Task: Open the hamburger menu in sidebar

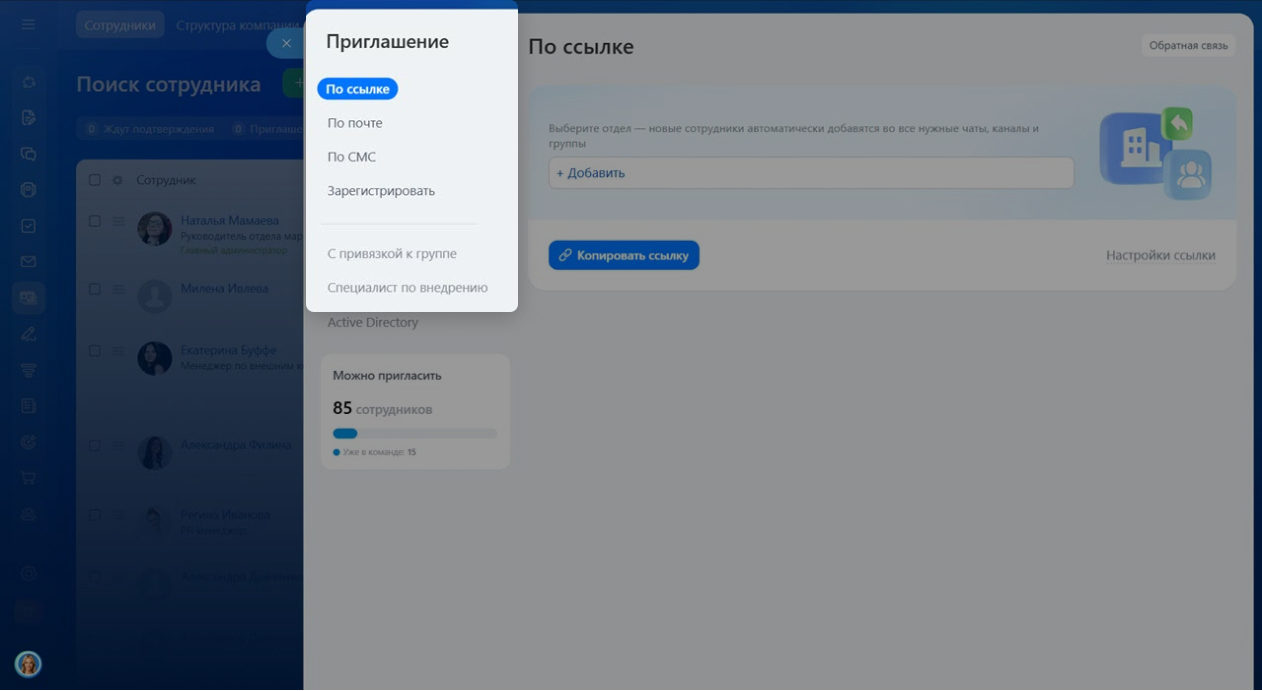Action: (28, 24)
